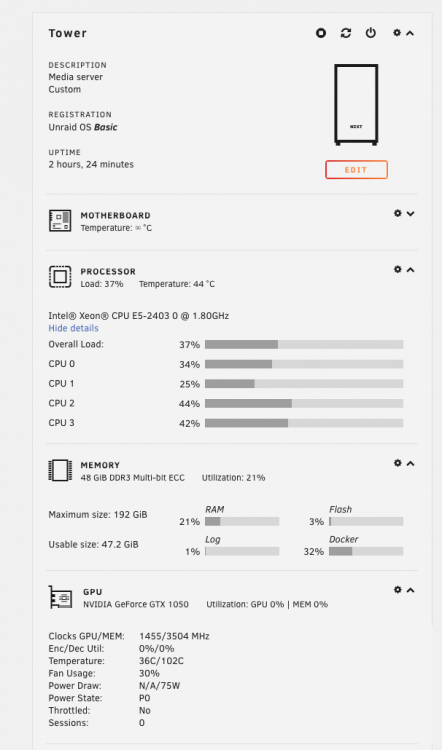
Task: Open the GPU settings gear
Action: click(x=398, y=590)
